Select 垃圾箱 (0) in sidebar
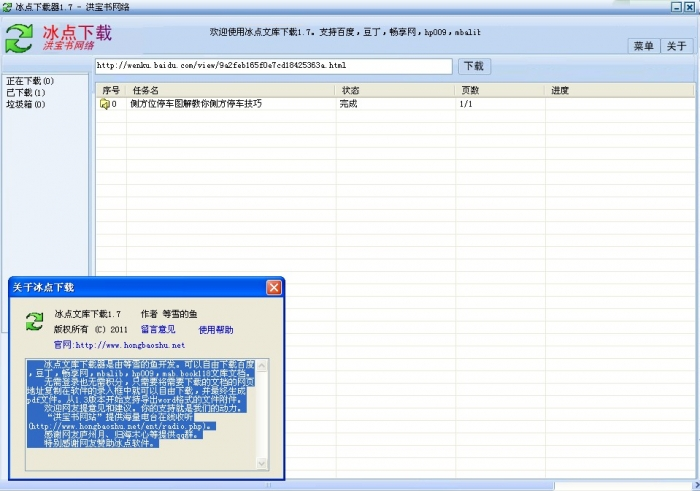The height and width of the screenshot is (491, 700). tap(25, 104)
